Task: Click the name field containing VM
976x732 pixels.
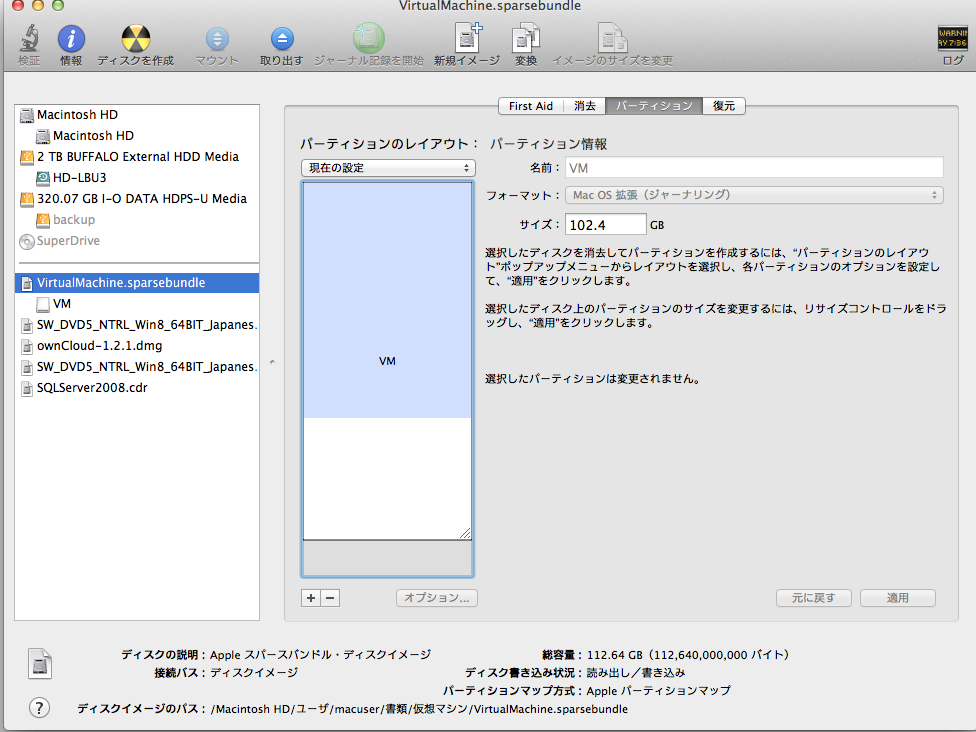Action: click(x=754, y=168)
